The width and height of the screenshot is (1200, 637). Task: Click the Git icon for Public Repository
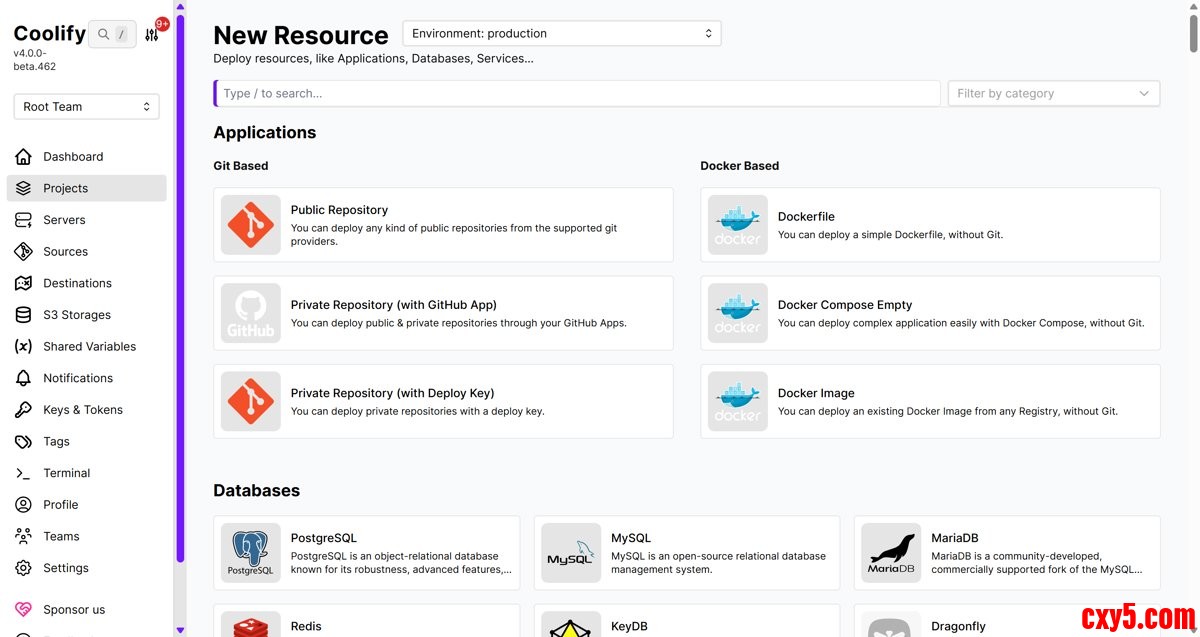(x=250, y=225)
